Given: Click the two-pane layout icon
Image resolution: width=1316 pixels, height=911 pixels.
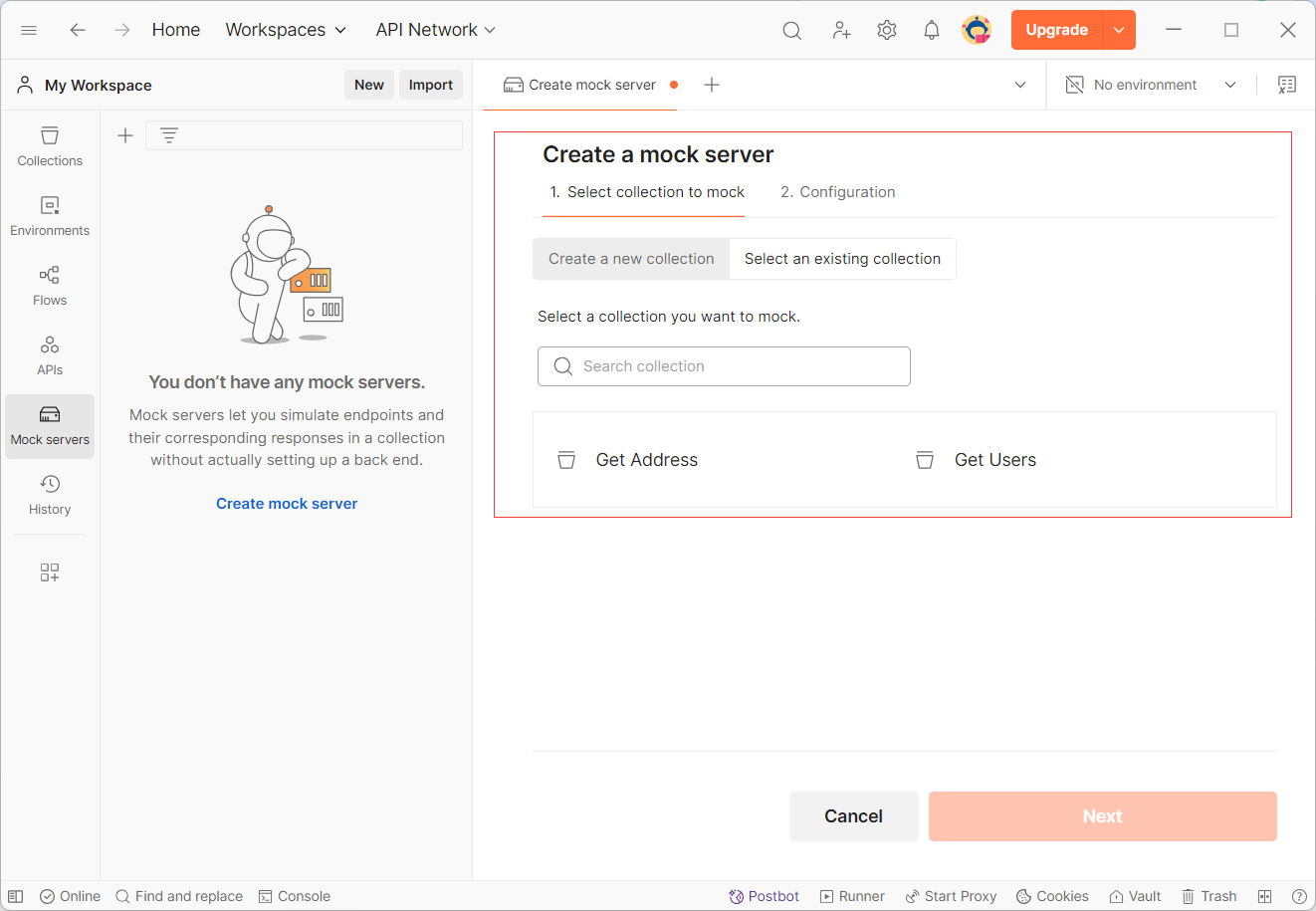Looking at the screenshot, I should click(x=1265, y=896).
